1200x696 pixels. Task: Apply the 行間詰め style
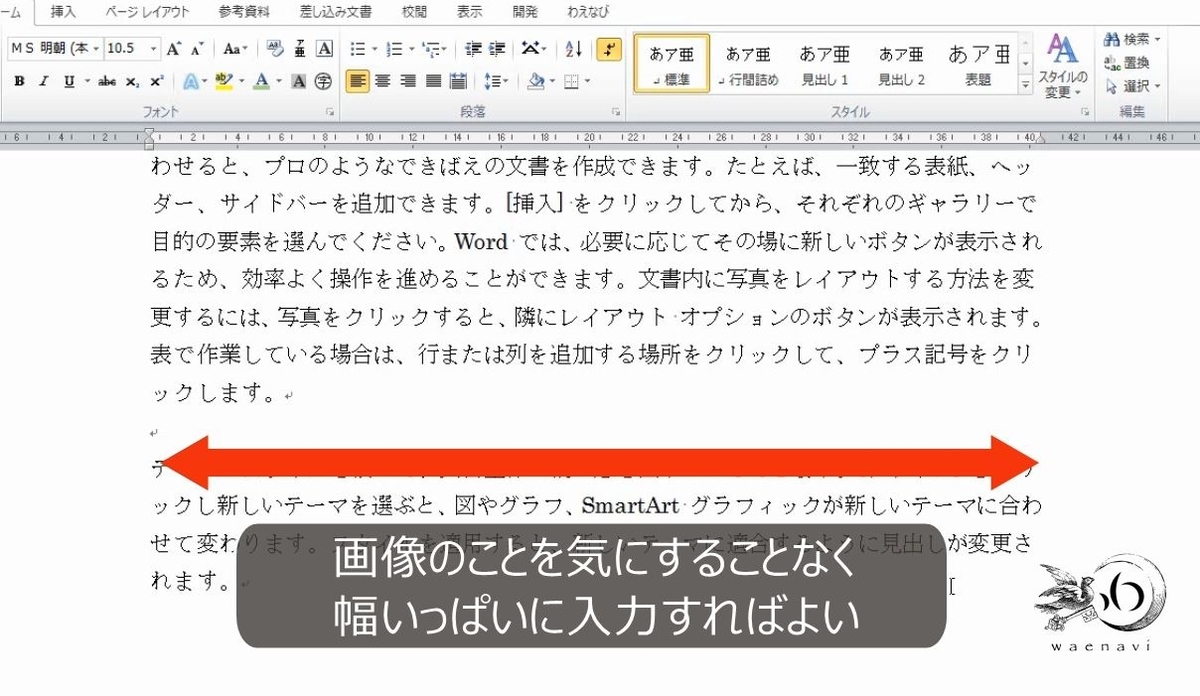748,64
